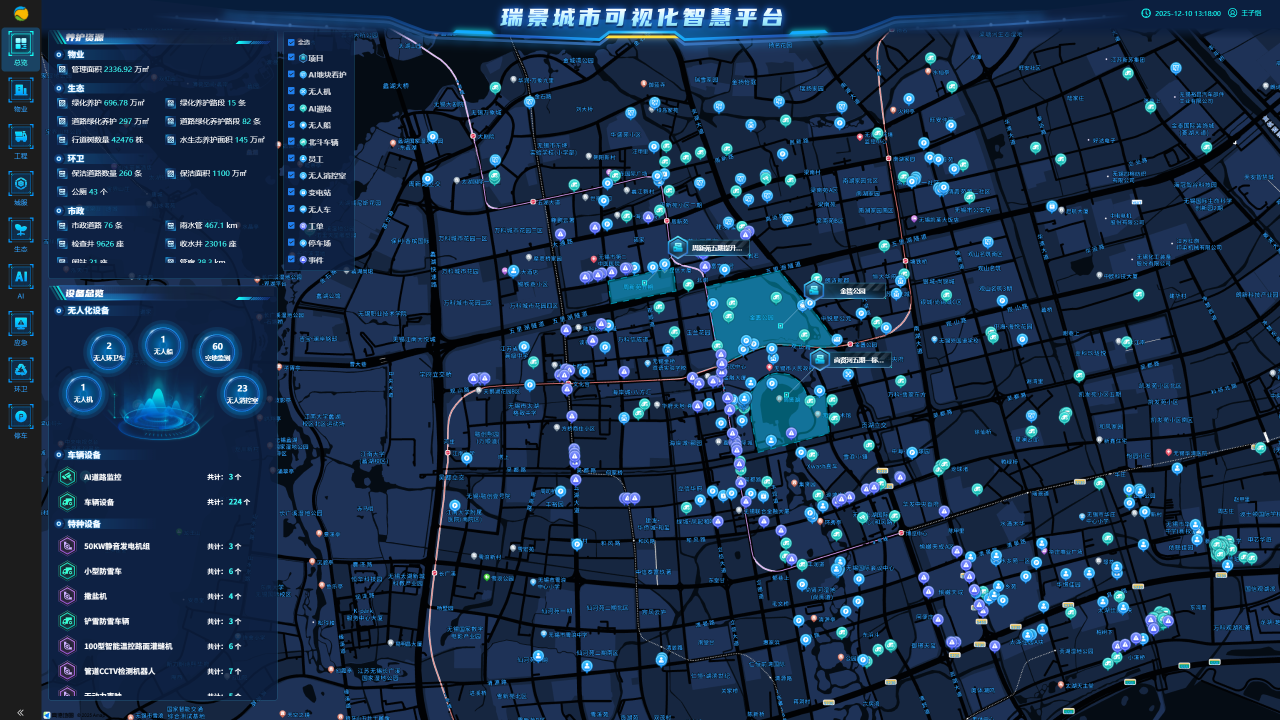Open the 停车 parking sidebar icon

coord(20,417)
